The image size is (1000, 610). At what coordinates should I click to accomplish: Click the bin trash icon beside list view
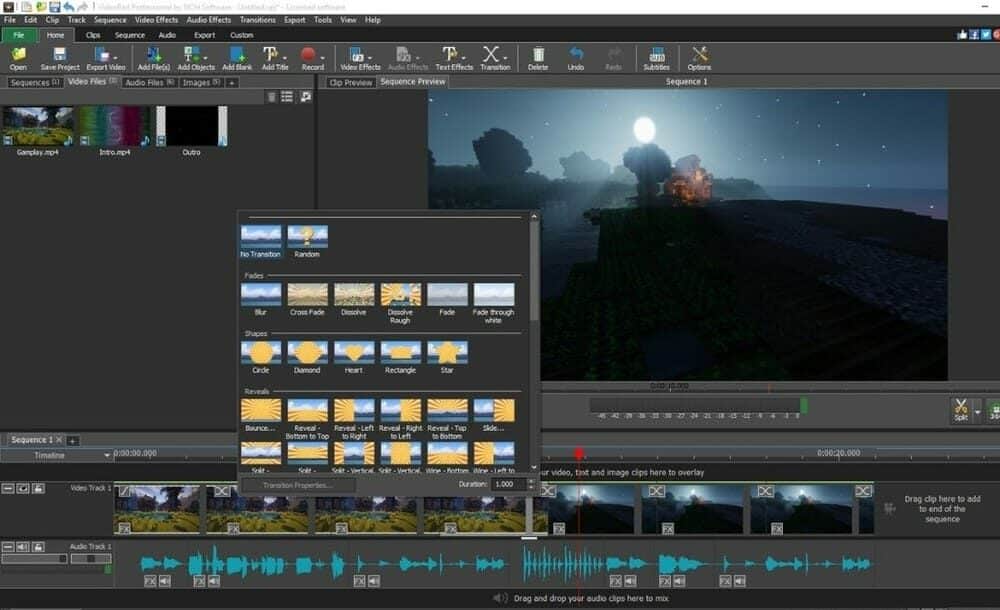coord(271,96)
